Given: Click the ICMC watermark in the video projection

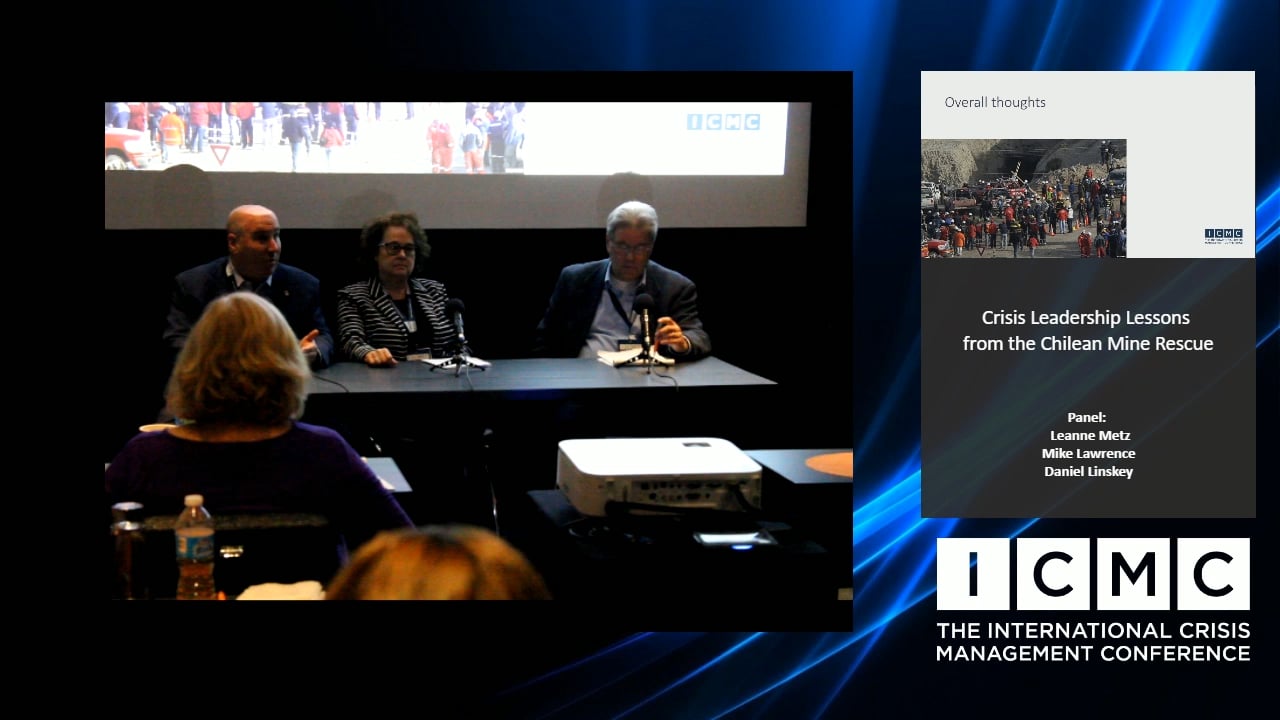Looking at the screenshot, I should [x=723, y=122].
